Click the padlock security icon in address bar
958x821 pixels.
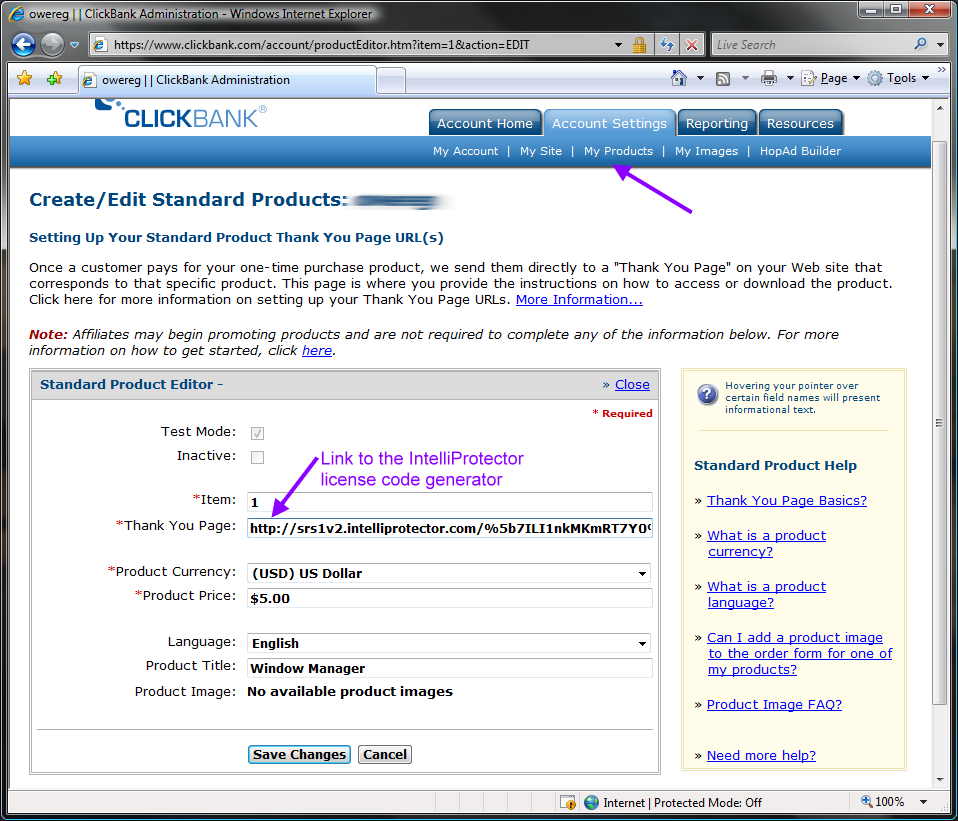click(x=640, y=45)
